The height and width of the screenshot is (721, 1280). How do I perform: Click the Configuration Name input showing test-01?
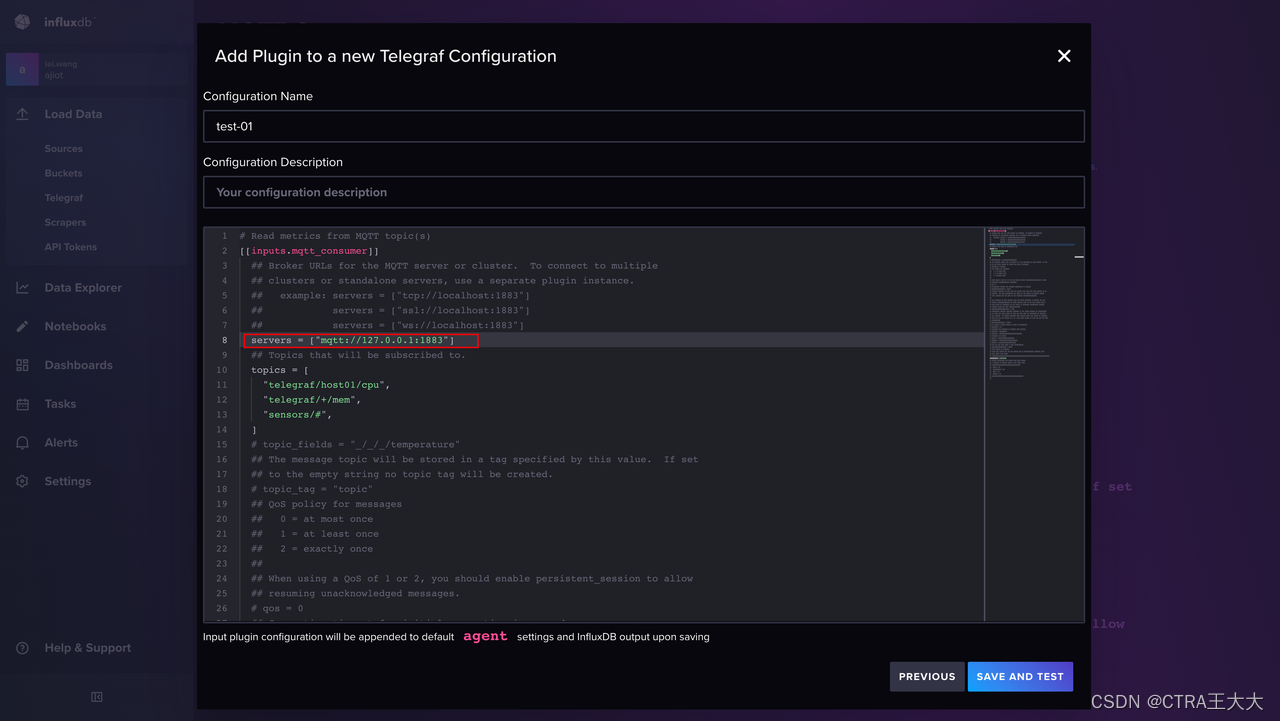(x=643, y=125)
